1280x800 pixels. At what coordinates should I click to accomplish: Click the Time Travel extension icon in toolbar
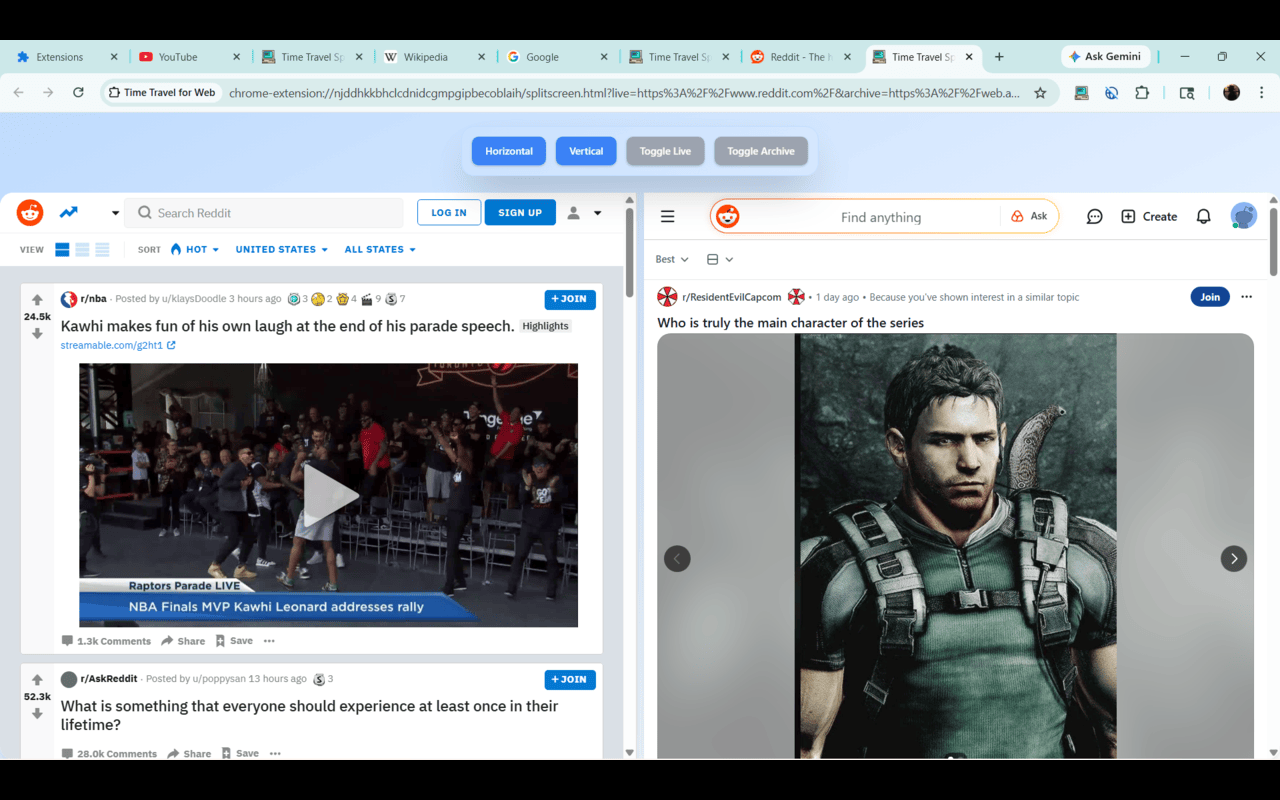pyautogui.click(x=1081, y=93)
